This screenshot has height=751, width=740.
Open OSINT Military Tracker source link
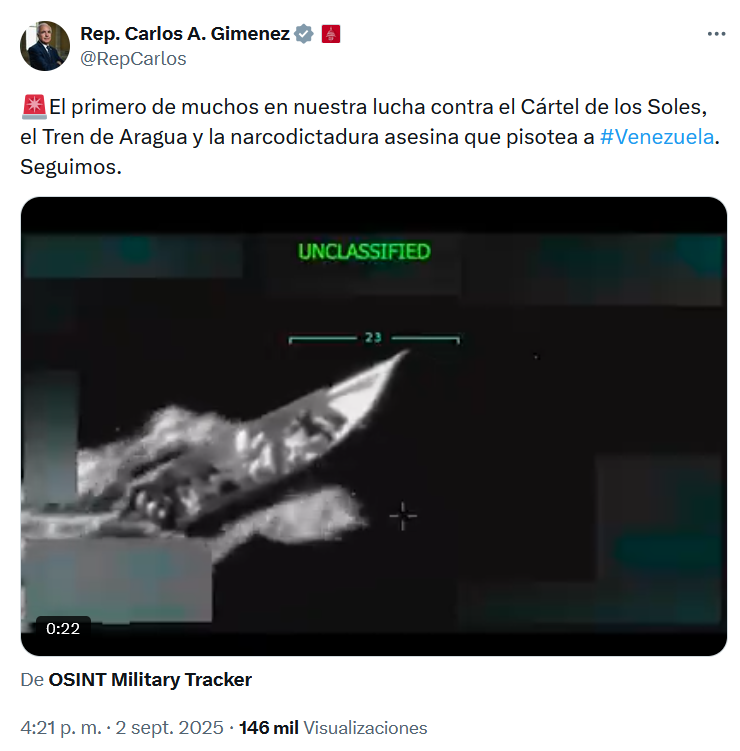coord(150,680)
